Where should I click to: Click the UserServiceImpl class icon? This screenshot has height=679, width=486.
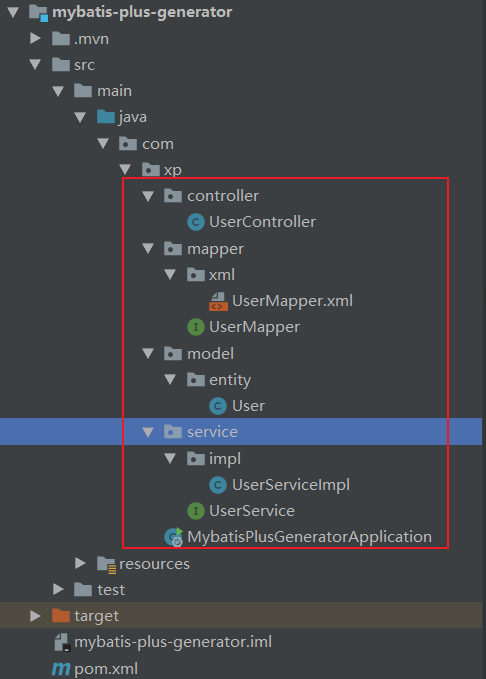tap(218, 485)
